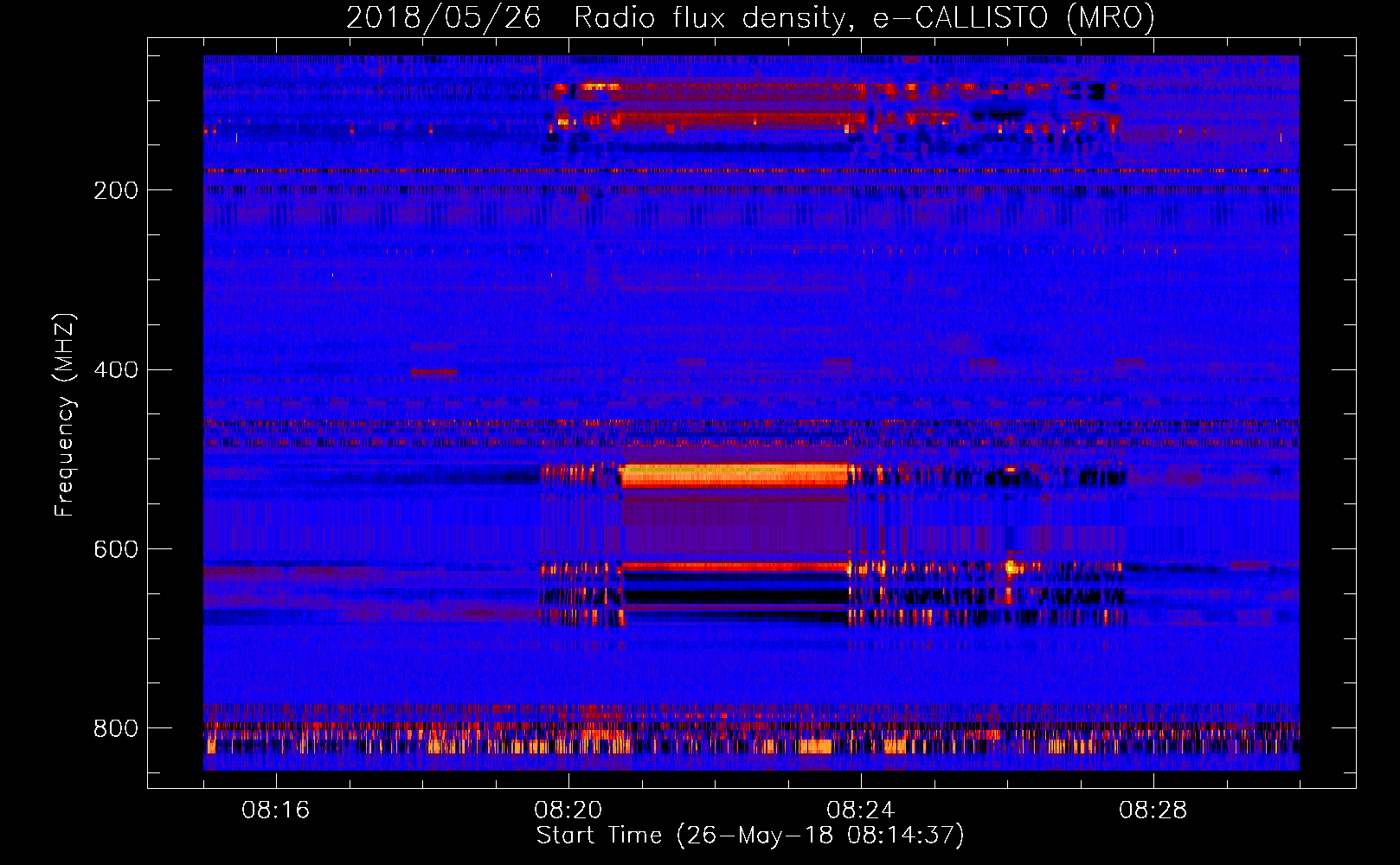The width and height of the screenshot is (1400, 865).
Task: Click the 800 frequency tick label
Action: [116, 728]
